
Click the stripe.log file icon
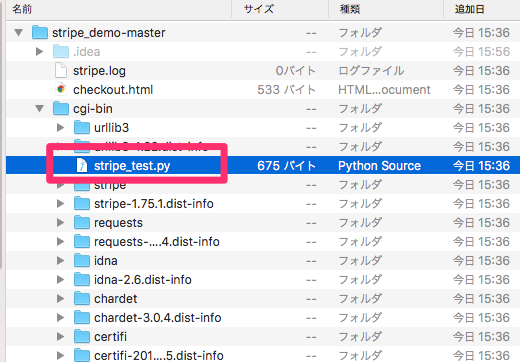[61, 70]
